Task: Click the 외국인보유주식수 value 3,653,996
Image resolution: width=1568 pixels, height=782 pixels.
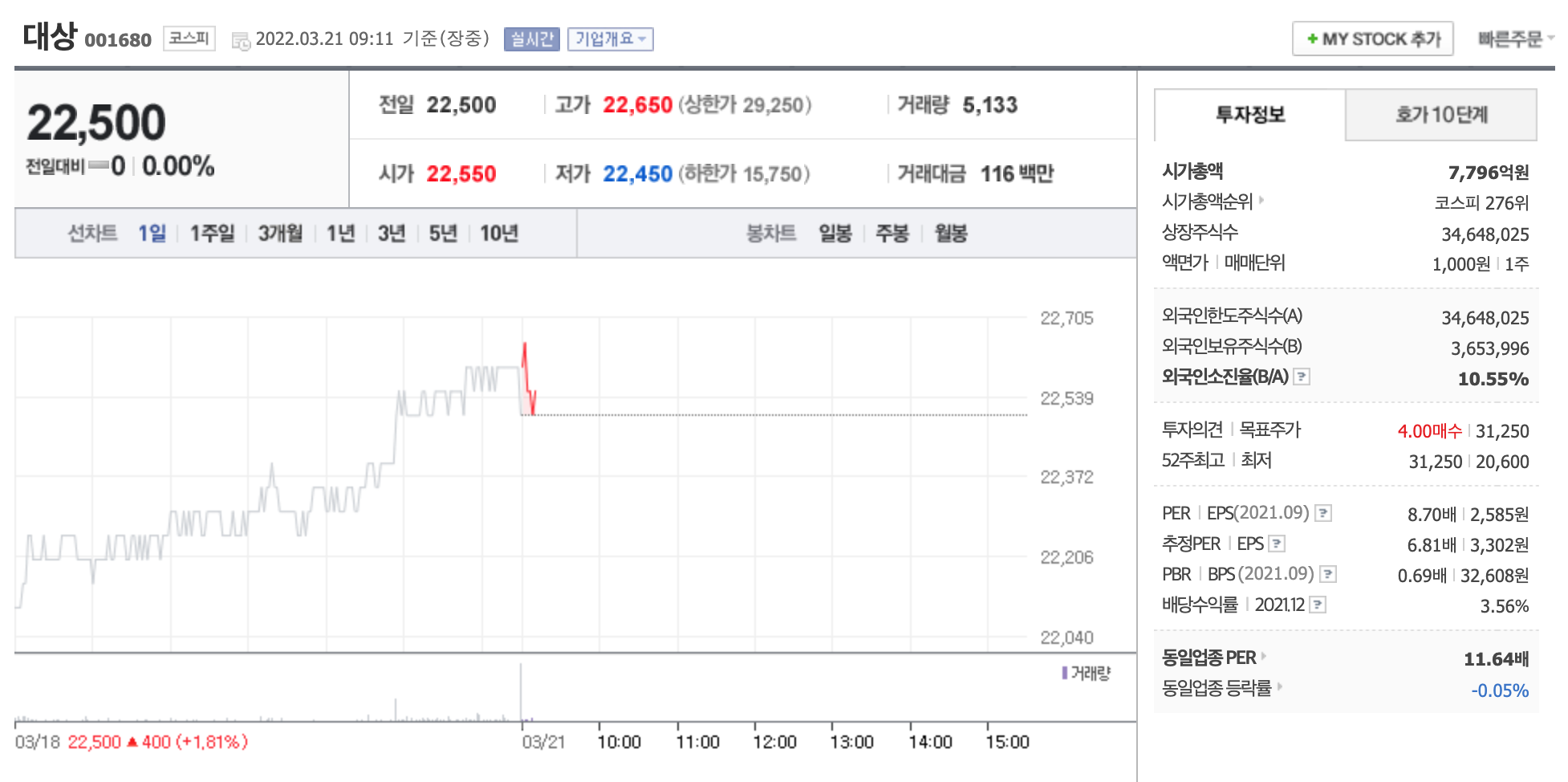Action: (x=1490, y=348)
